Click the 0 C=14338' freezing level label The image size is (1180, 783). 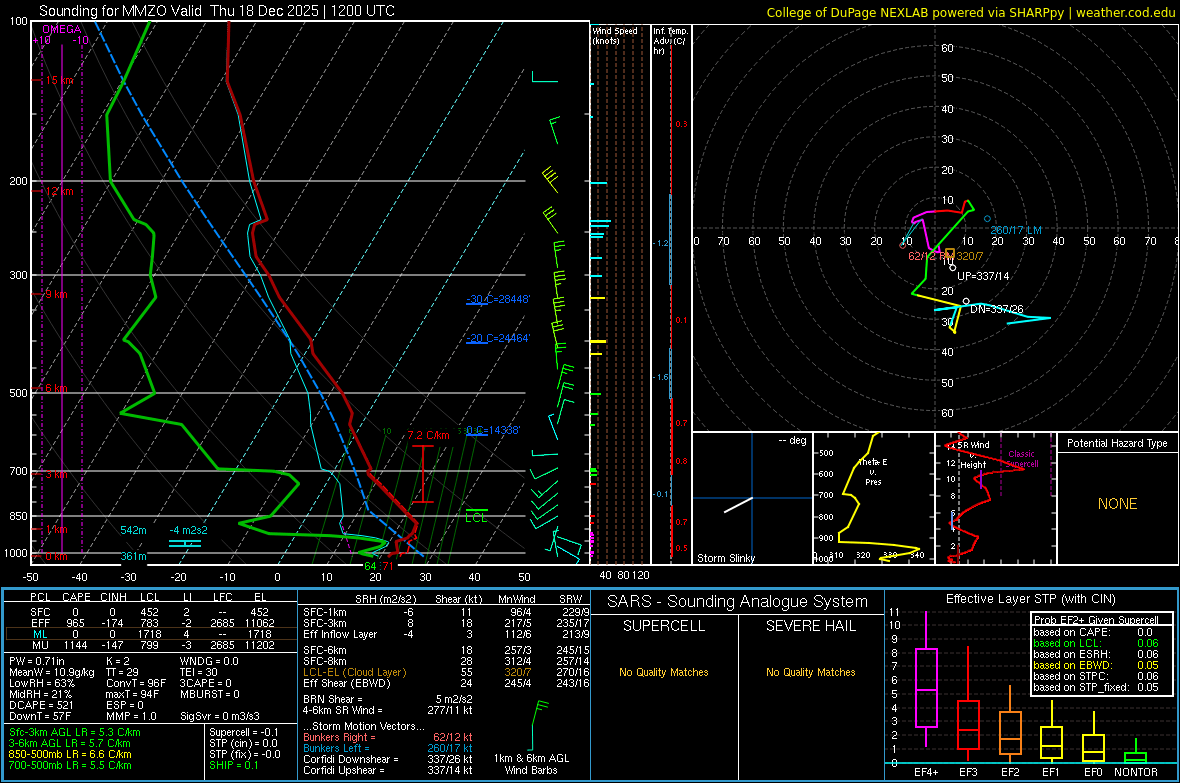point(493,430)
